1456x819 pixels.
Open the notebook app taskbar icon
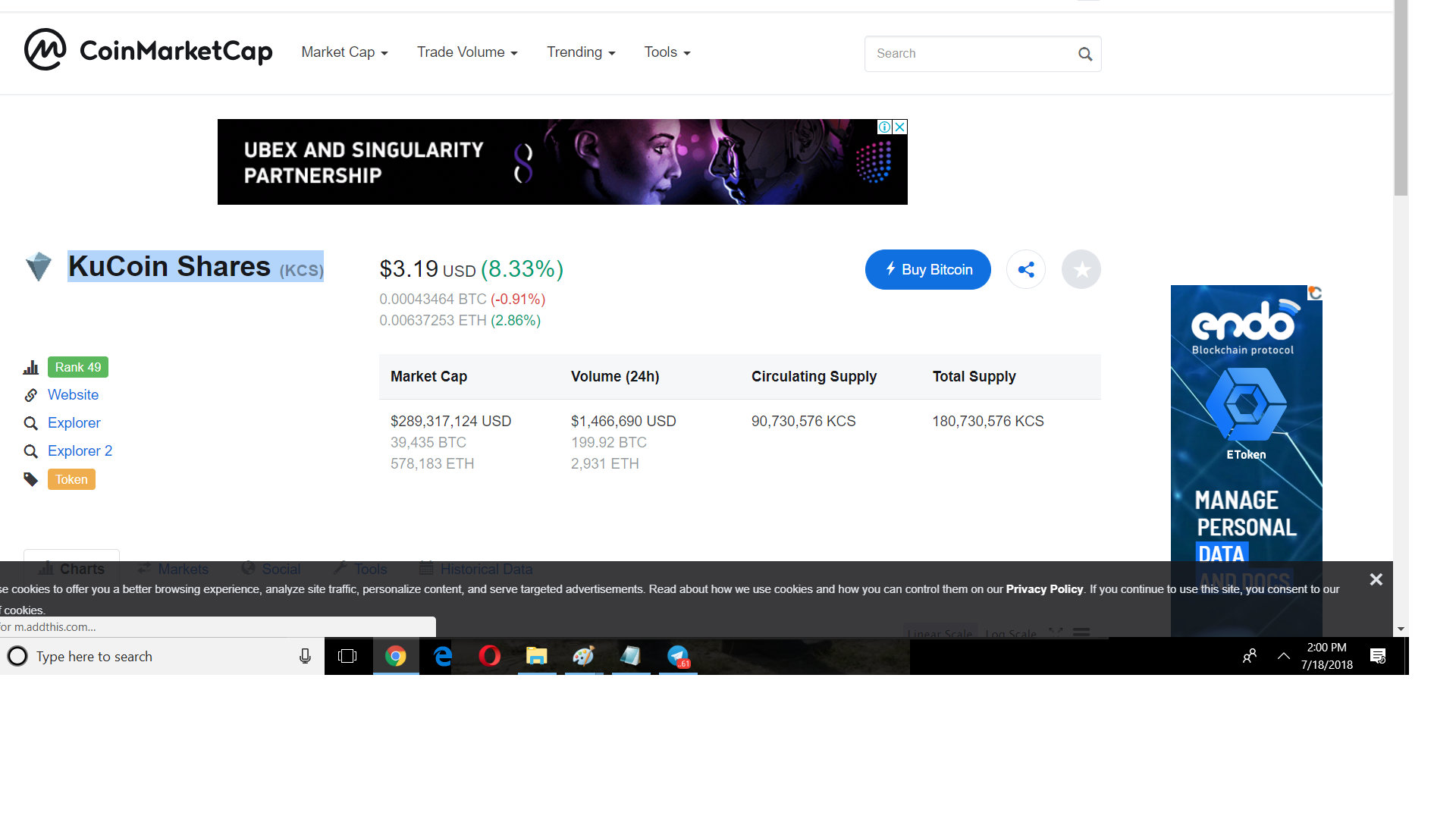[631, 656]
